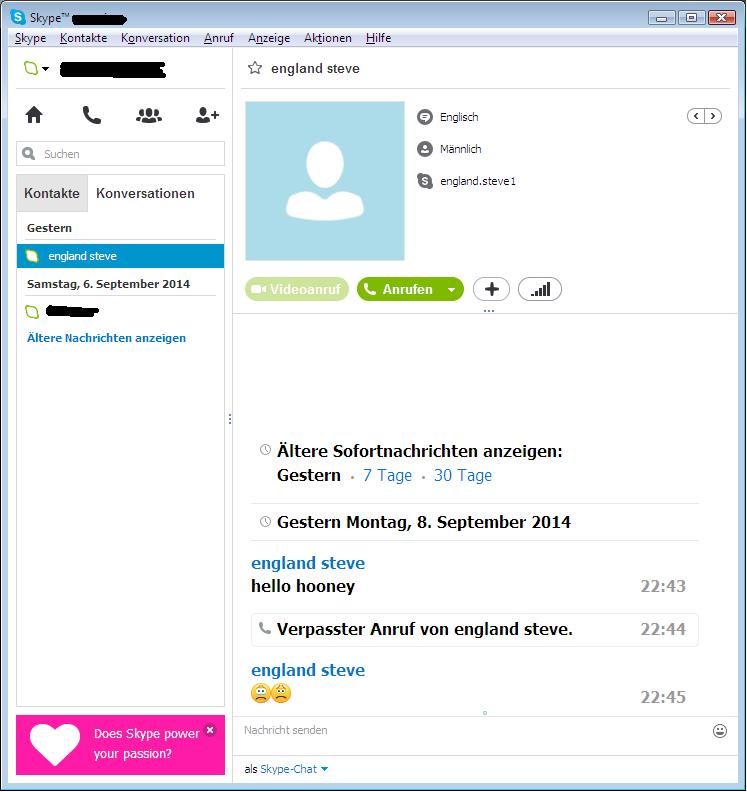747x792 pixels.
Task: Click Ältere Nachrichten anzeigen link
Action: click(x=106, y=338)
